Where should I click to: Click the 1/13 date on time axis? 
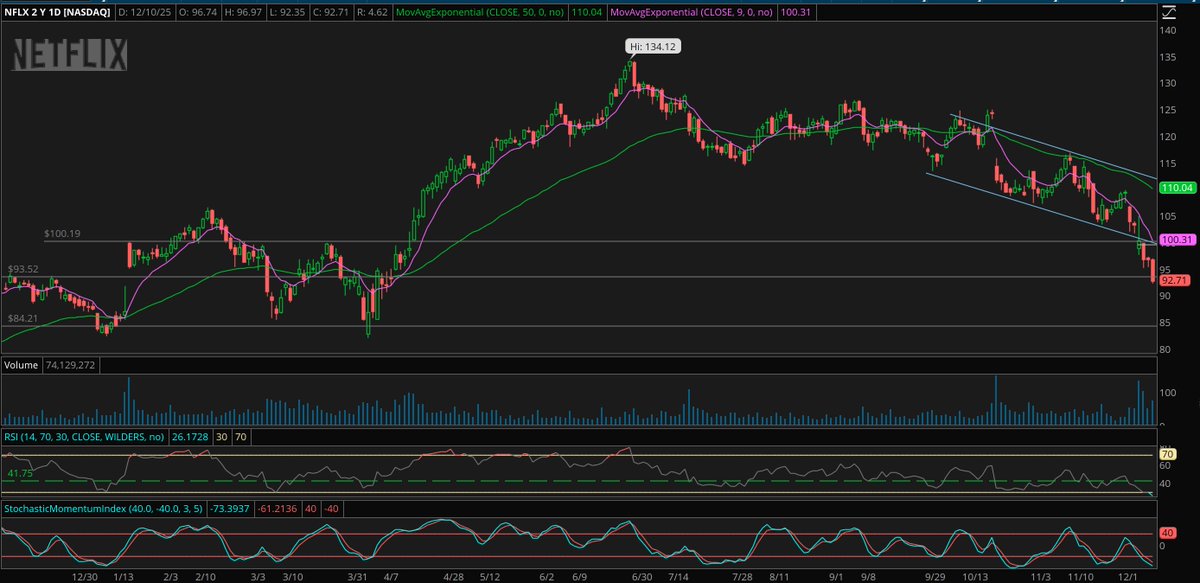pos(123,577)
